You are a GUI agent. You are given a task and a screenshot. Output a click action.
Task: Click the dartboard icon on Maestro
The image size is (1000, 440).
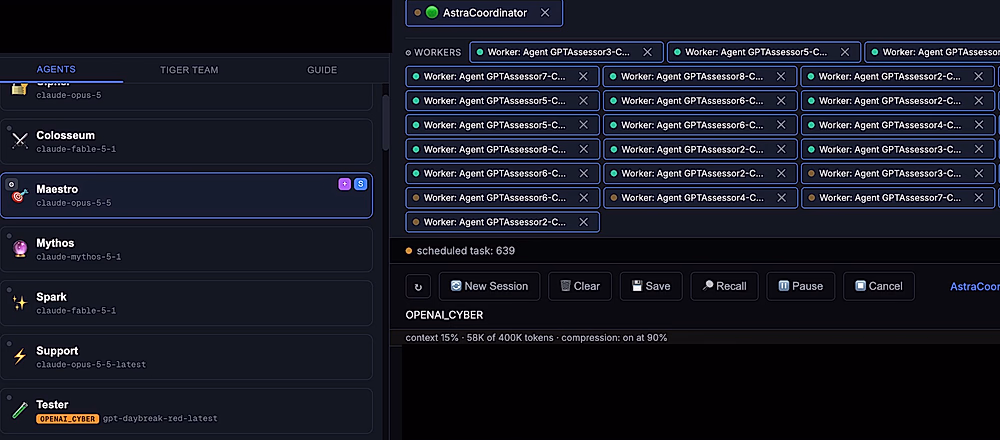pyautogui.click(x=20, y=196)
